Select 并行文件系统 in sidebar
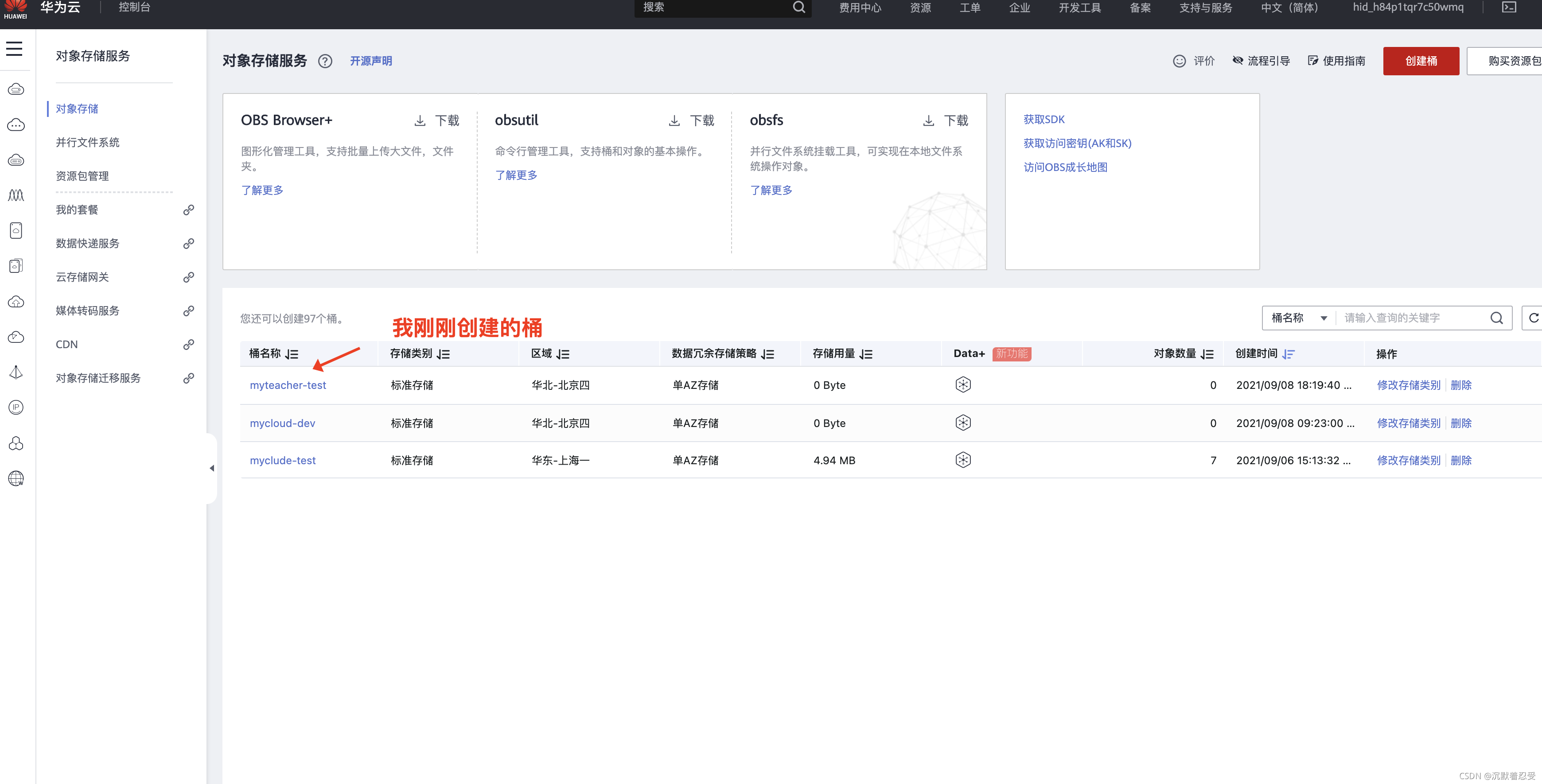 tap(87, 143)
